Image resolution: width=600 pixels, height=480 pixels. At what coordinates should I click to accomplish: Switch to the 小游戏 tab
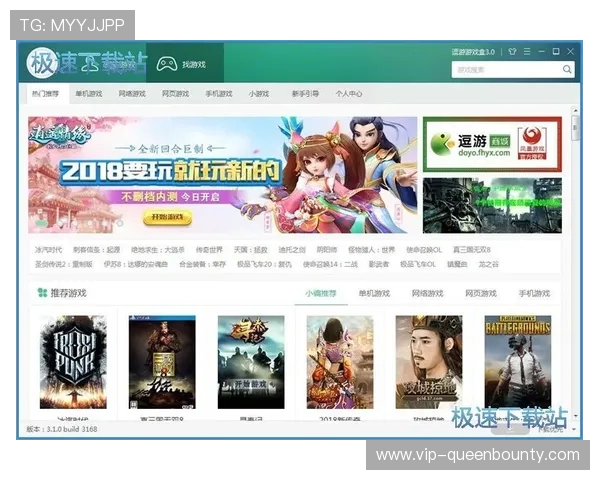click(259, 94)
